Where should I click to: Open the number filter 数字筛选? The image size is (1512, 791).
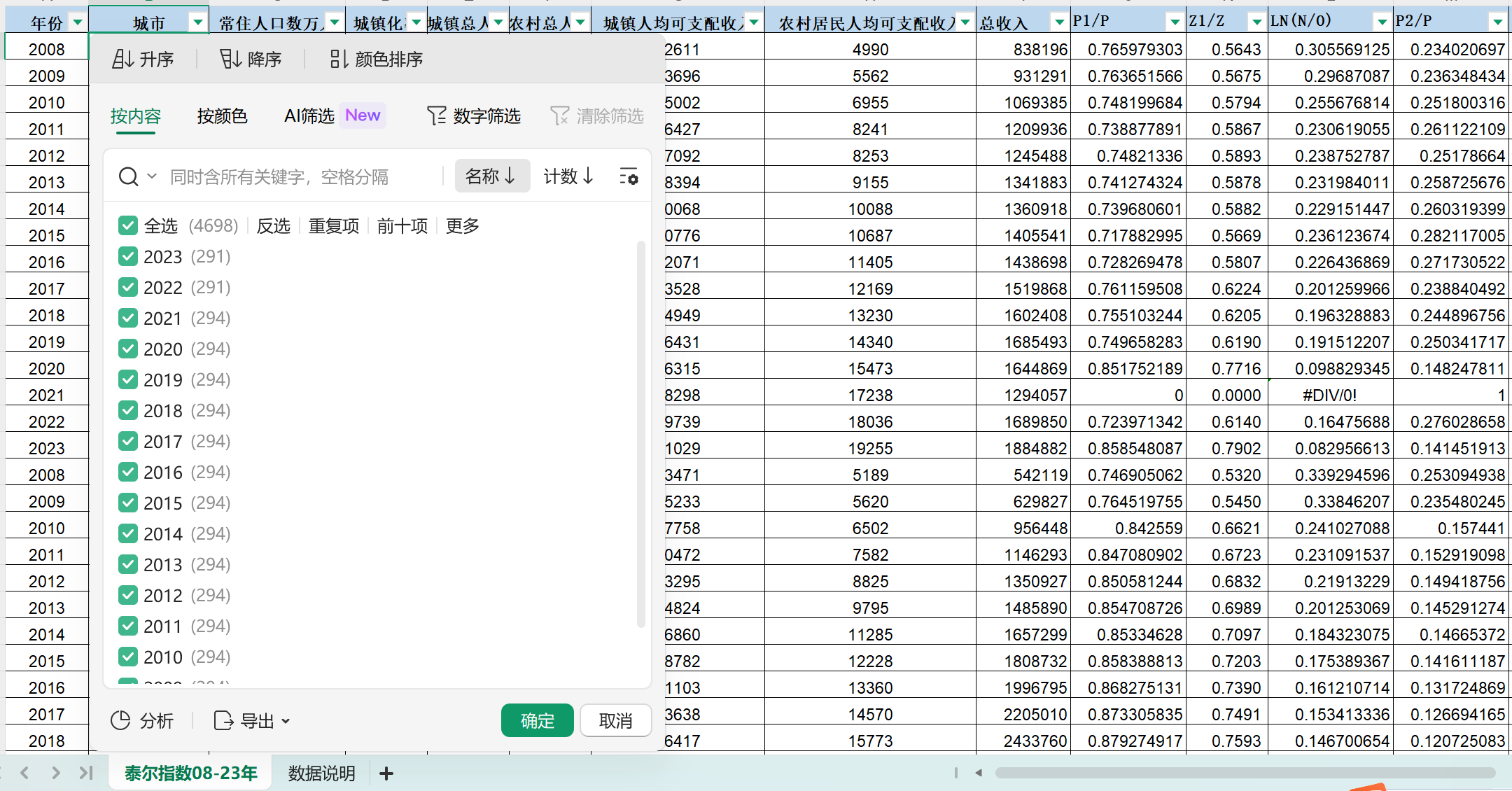click(474, 116)
